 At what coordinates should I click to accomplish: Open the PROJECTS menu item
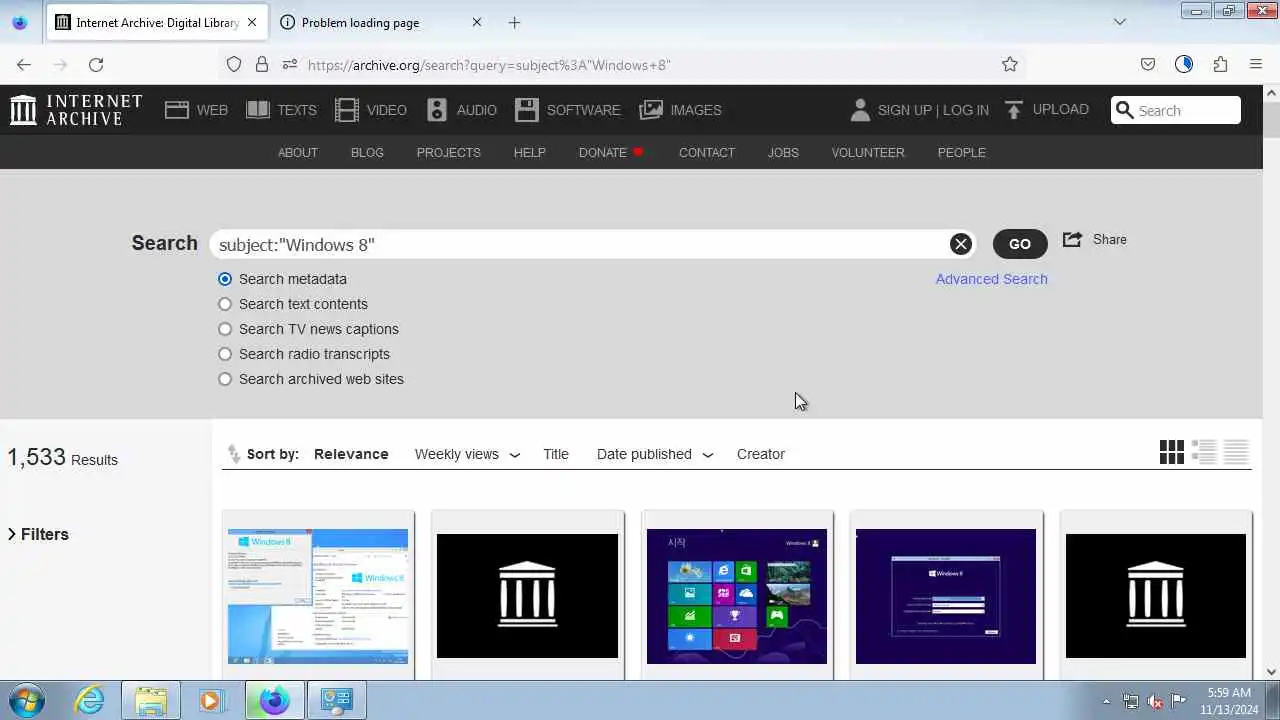click(x=449, y=152)
